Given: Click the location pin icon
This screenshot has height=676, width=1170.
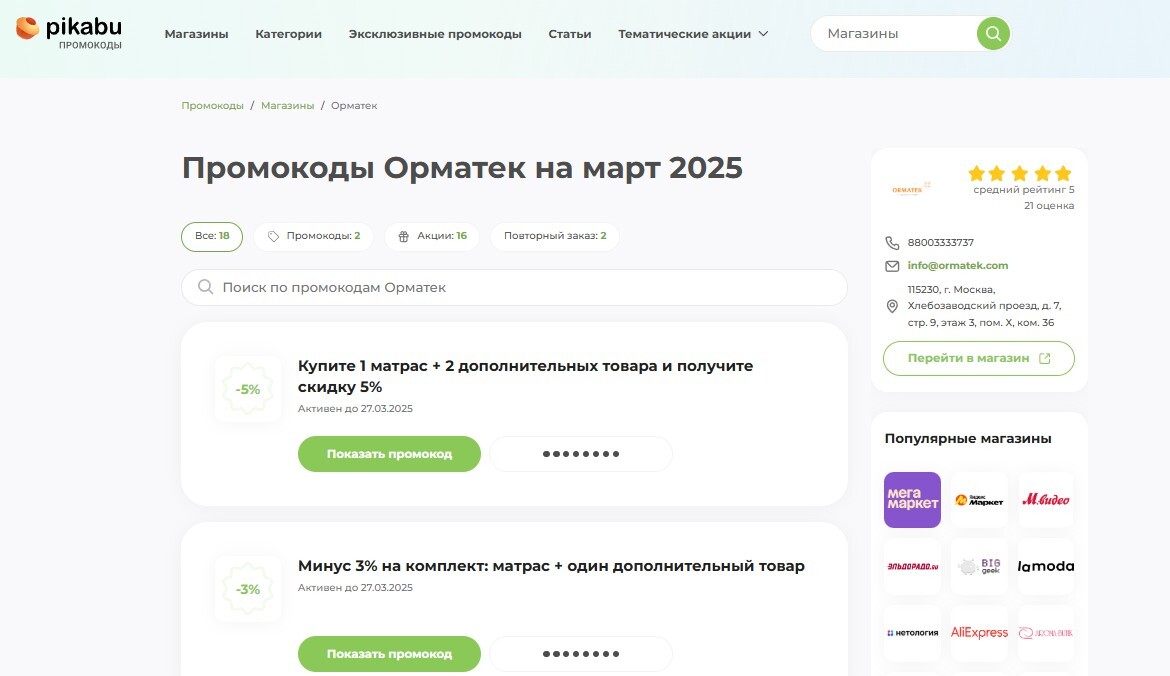Looking at the screenshot, I should [x=892, y=306].
